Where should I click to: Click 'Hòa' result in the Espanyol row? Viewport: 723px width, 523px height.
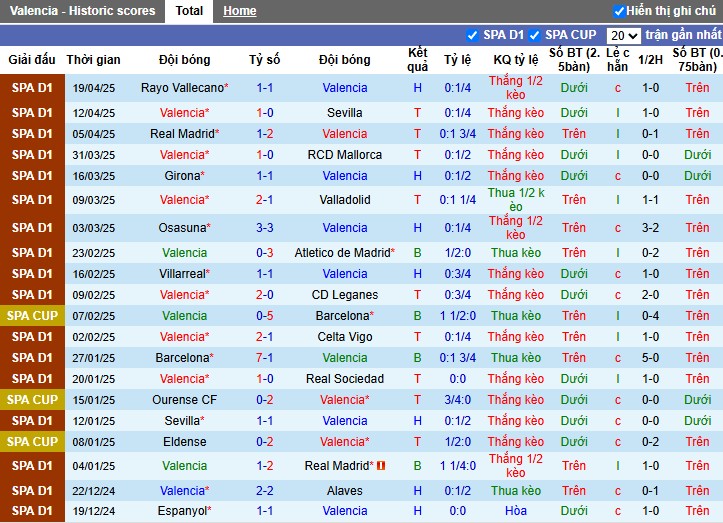(x=516, y=511)
